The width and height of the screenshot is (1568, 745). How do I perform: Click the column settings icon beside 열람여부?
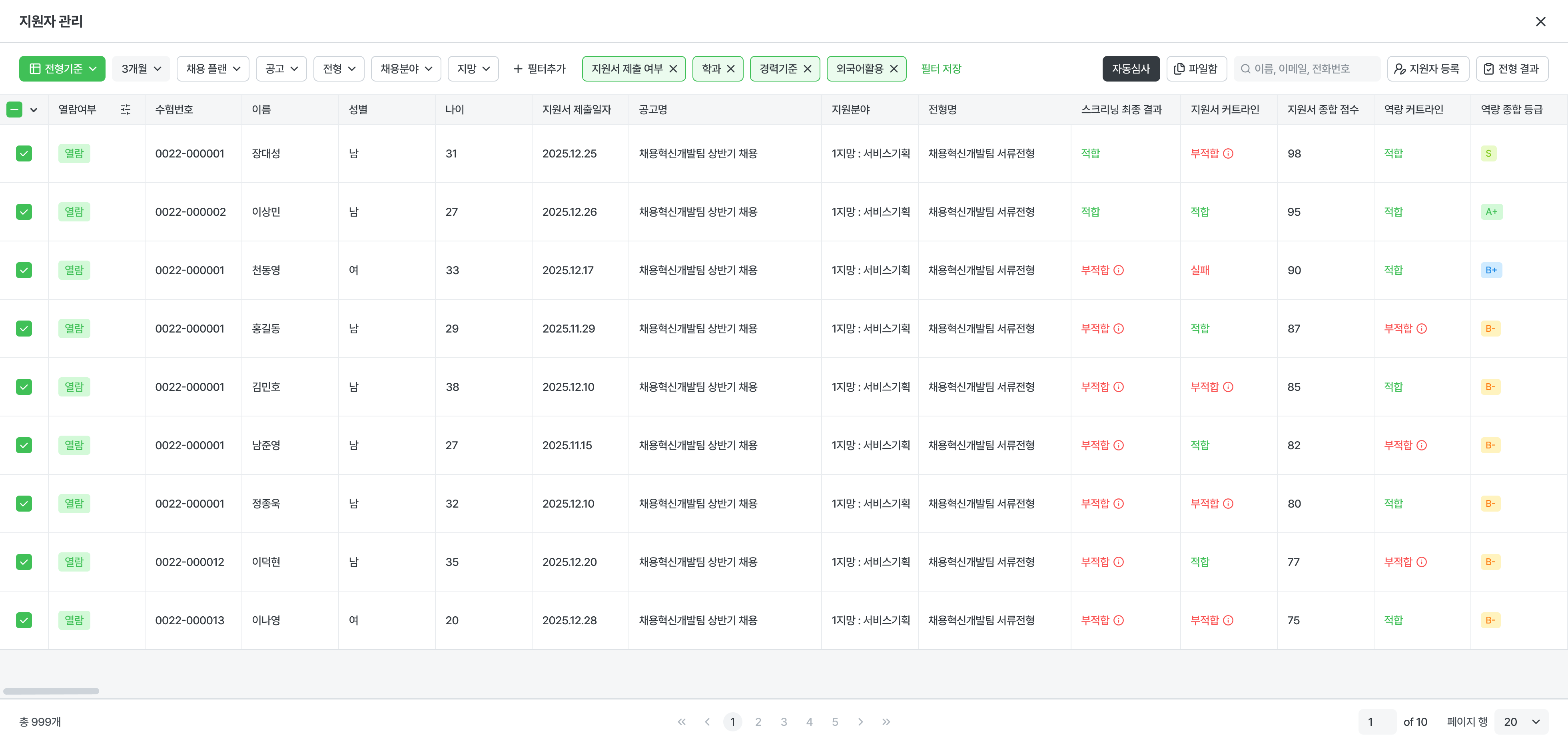point(126,110)
